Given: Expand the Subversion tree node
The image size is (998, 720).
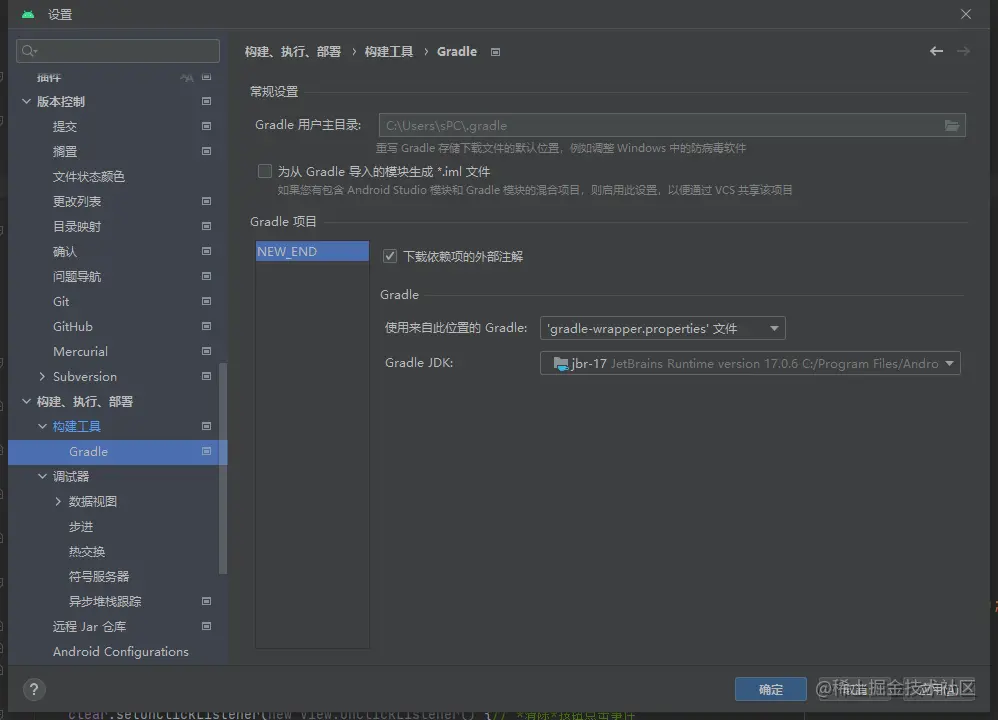Looking at the screenshot, I should 42,376.
